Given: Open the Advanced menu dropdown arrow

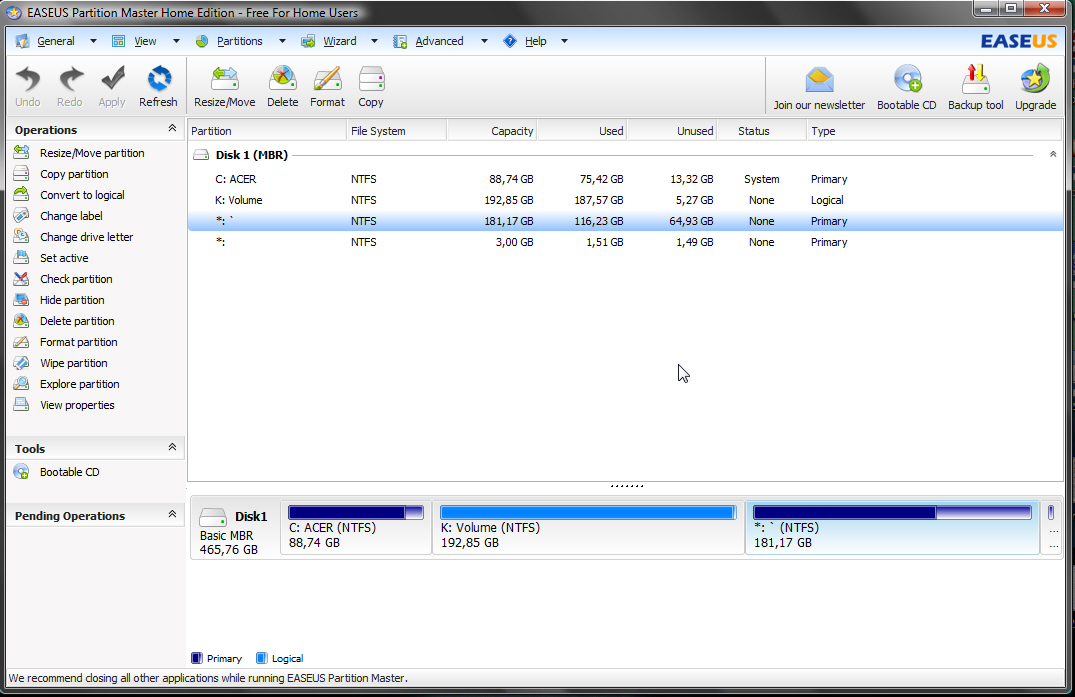Looking at the screenshot, I should point(484,41).
